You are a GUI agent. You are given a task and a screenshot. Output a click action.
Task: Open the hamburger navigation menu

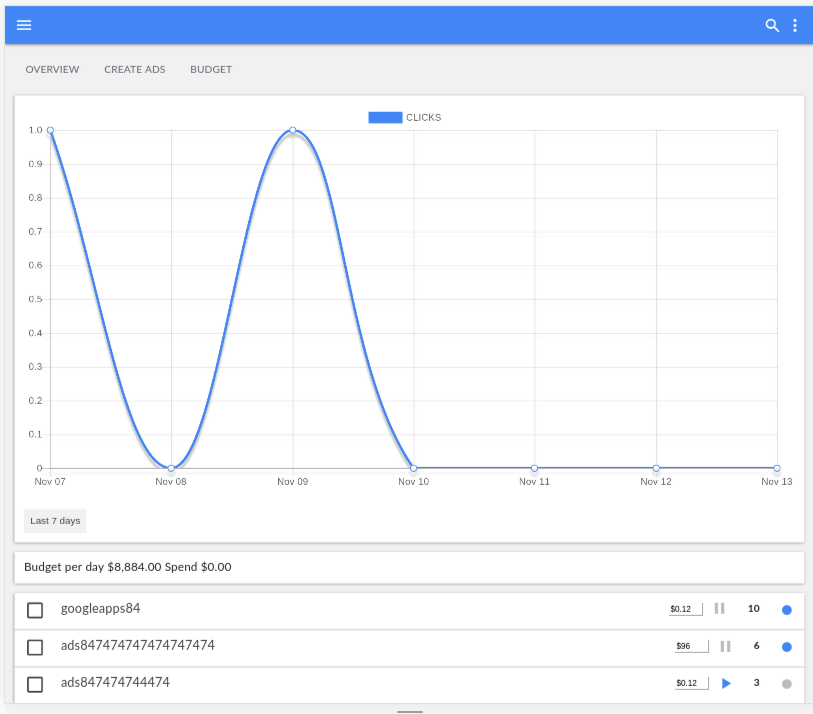24,25
